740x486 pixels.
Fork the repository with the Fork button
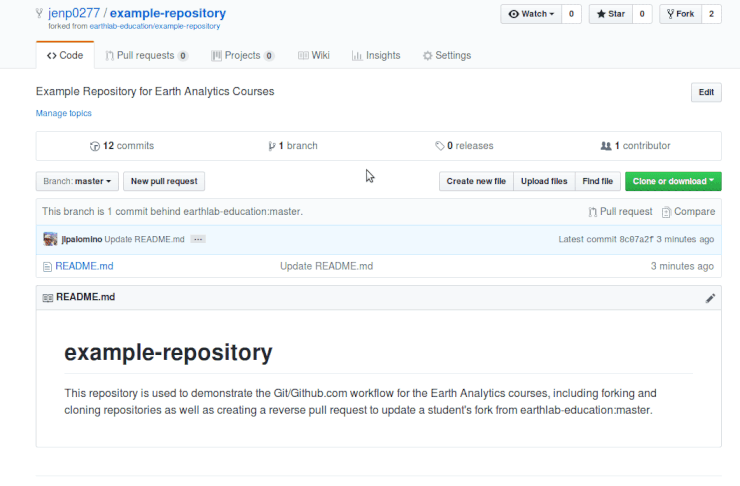[x=681, y=14]
